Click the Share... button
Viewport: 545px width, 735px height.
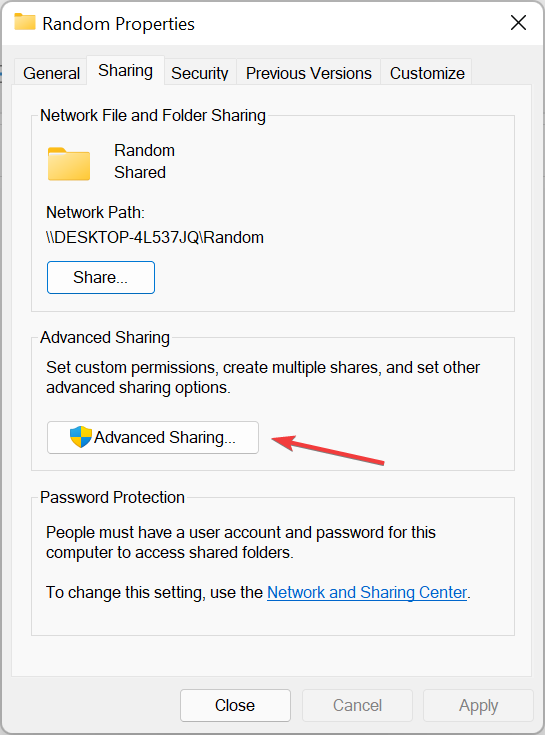[101, 278]
